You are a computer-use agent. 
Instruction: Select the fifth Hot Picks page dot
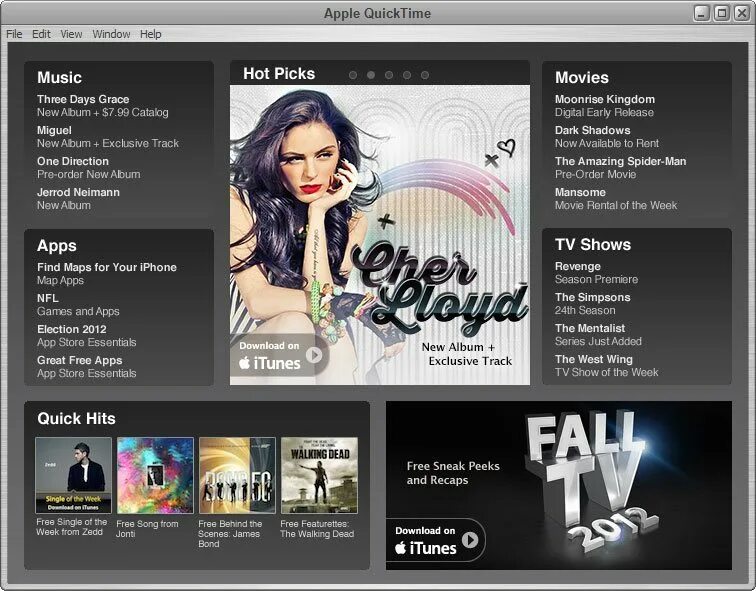(425, 75)
